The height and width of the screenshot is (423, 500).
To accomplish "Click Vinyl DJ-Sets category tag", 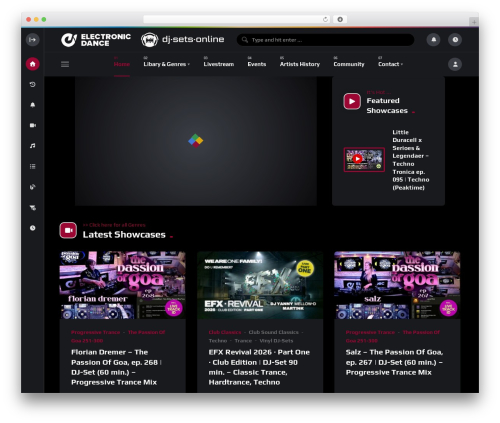I will pos(276,341).
